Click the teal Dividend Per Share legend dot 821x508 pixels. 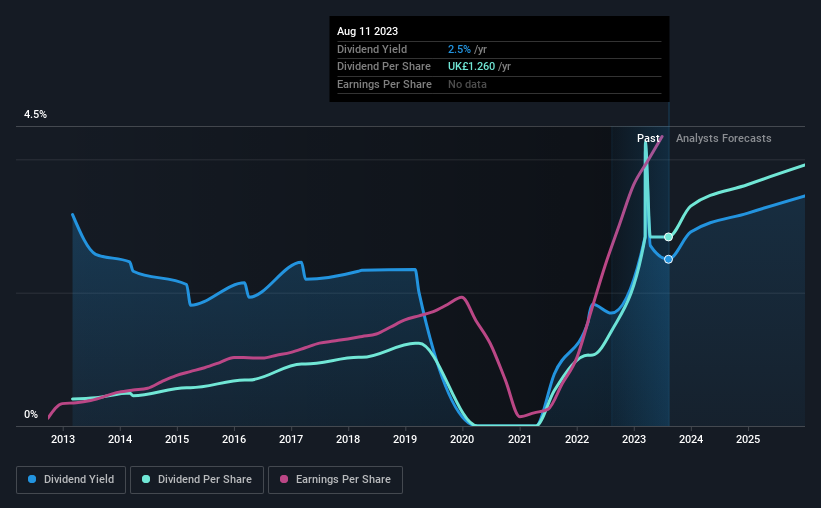click(146, 479)
